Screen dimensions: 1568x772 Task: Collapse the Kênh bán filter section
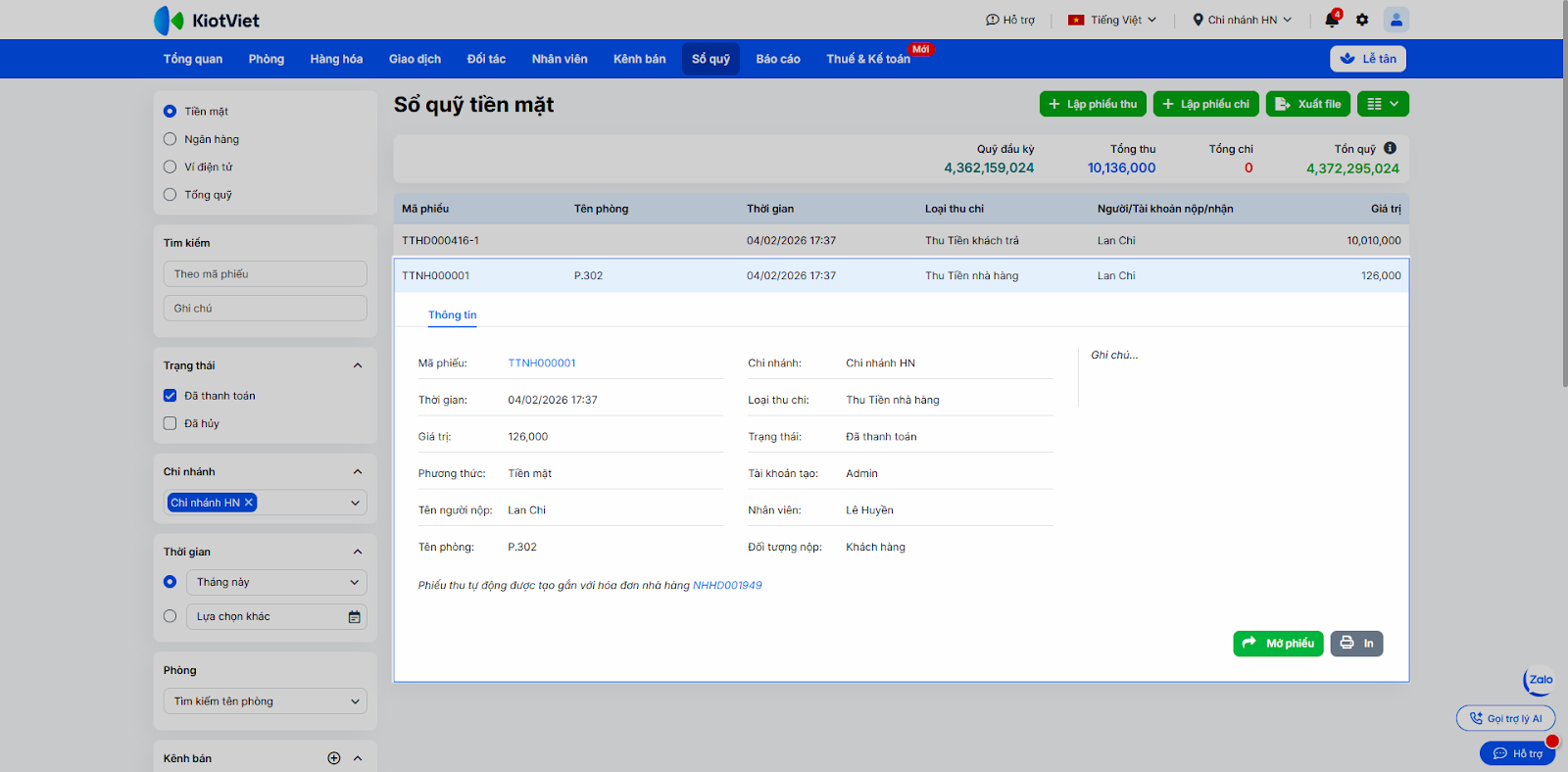click(x=358, y=758)
